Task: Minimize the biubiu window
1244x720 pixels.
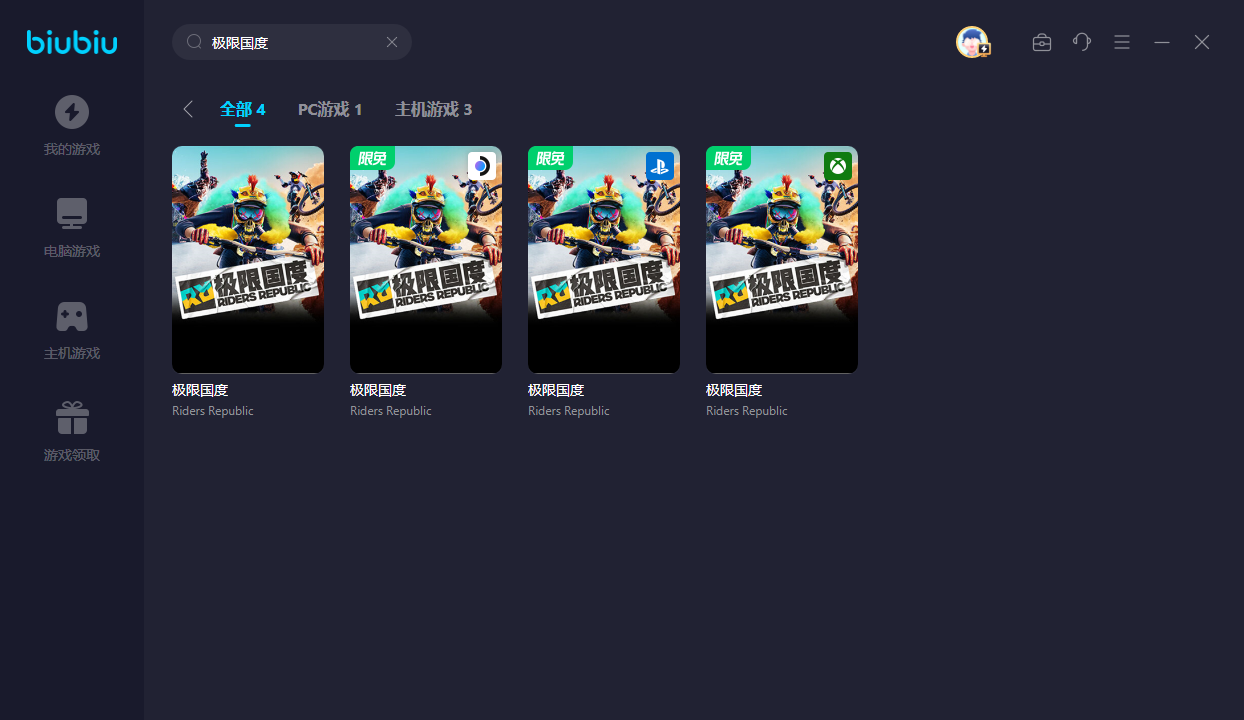Action: 1161,42
